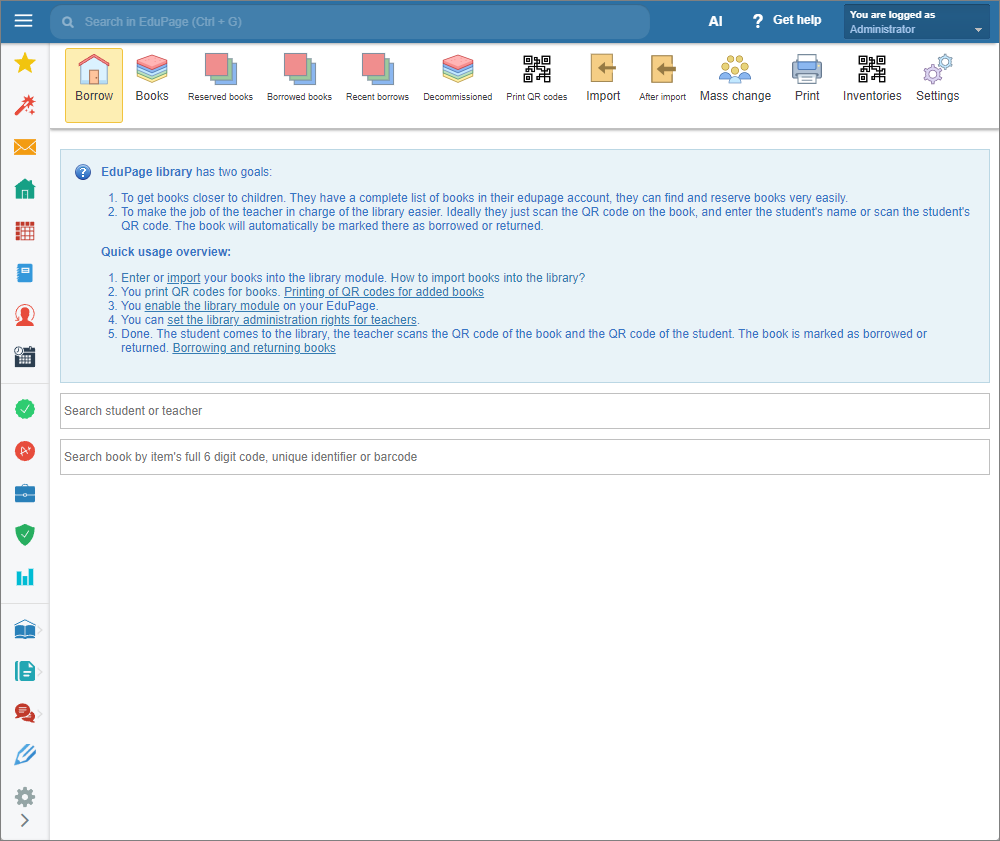The image size is (1000, 841).
Task: Click the Import books icon
Action: pyautogui.click(x=603, y=79)
